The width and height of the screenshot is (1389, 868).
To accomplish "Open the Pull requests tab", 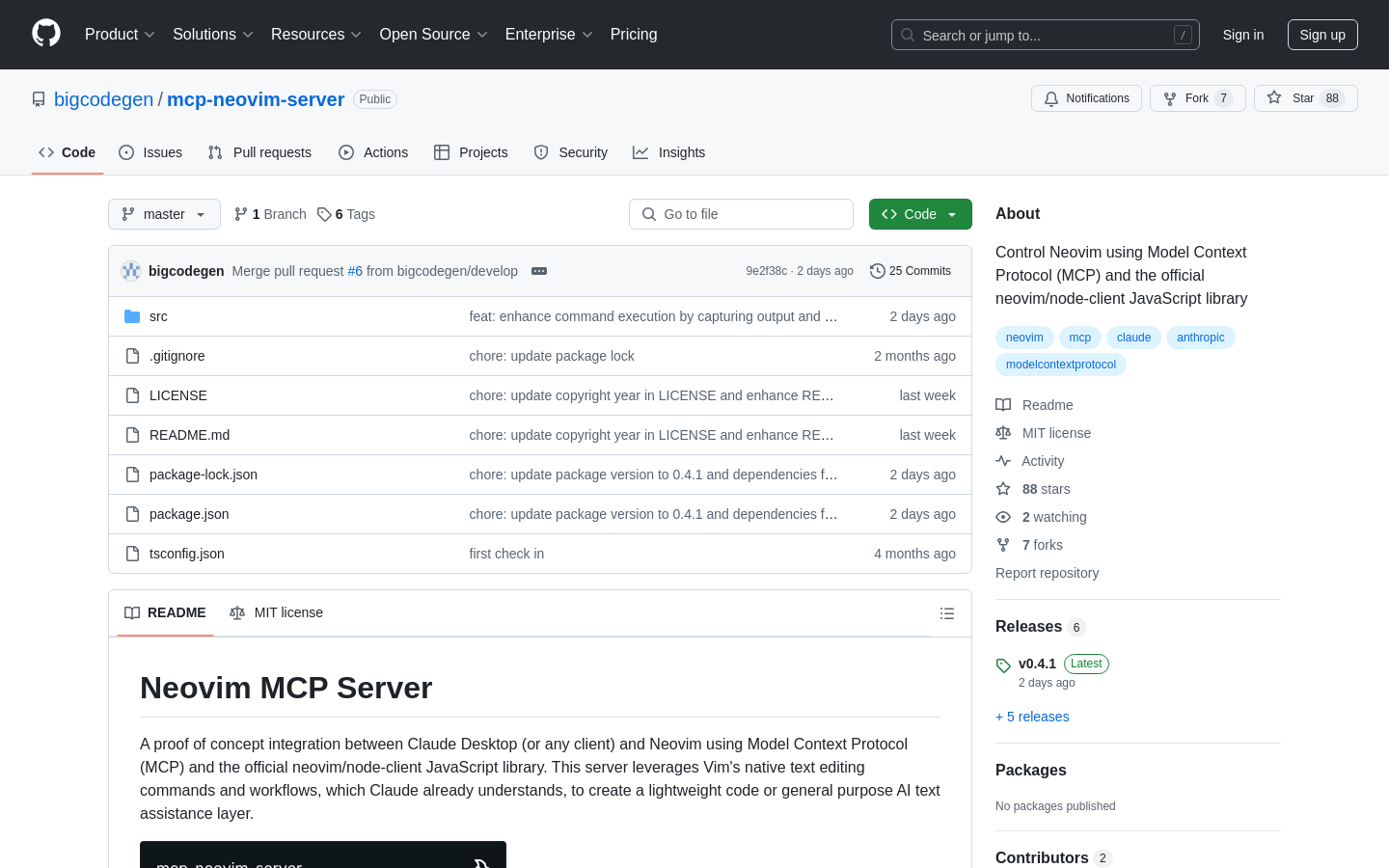I will (259, 152).
